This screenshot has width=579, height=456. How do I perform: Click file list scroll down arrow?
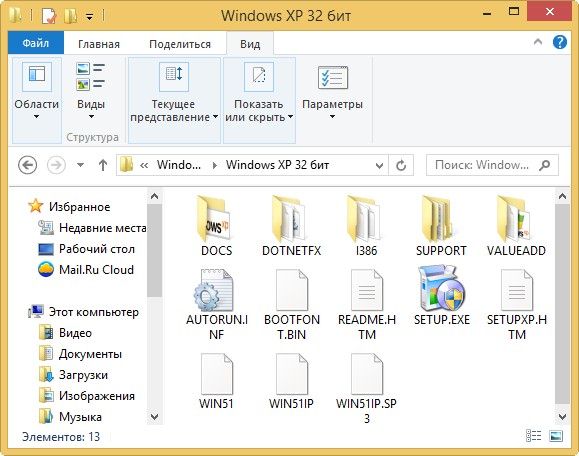pyautogui.click(x=562, y=416)
